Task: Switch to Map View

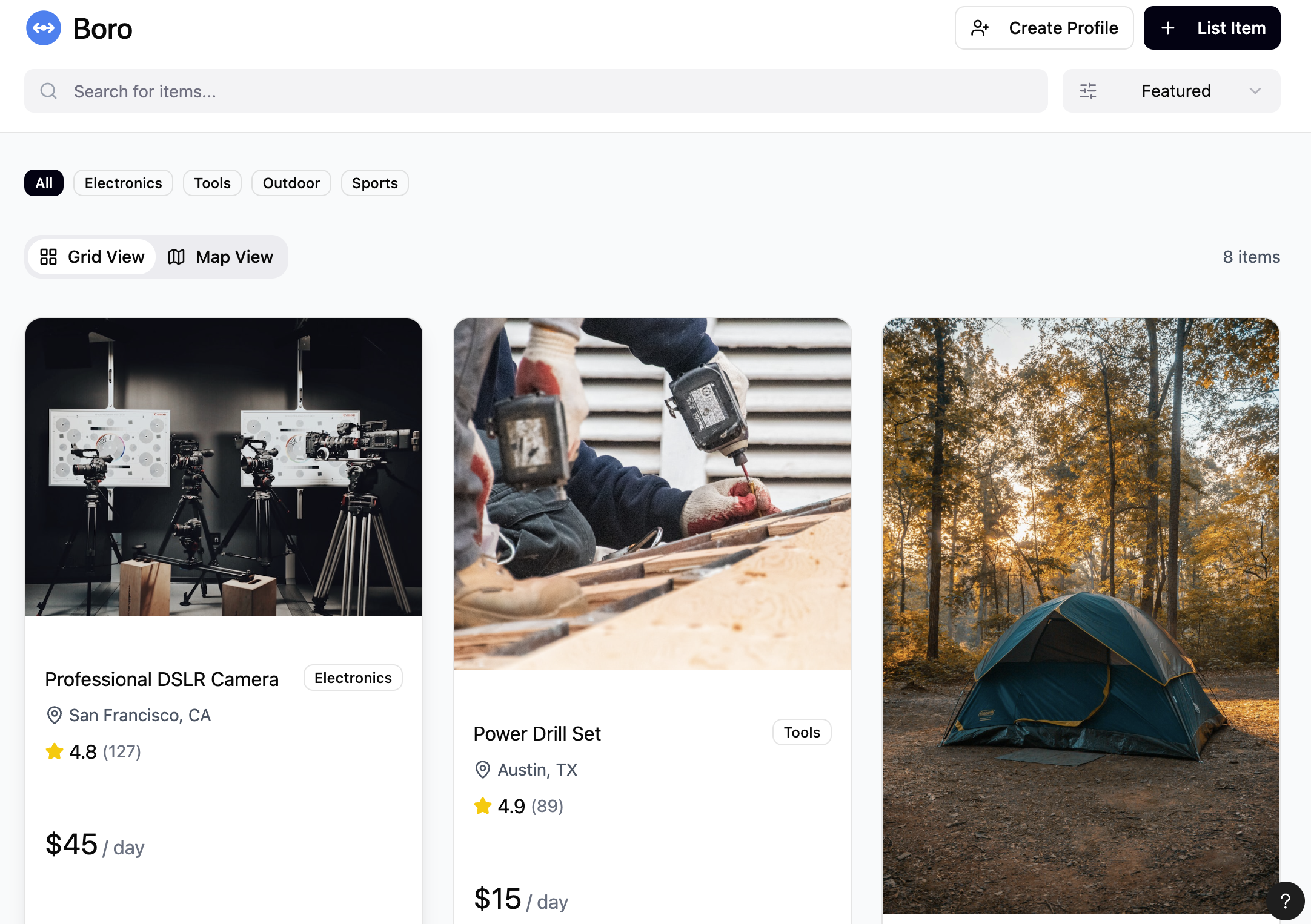Action: pos(221,257)
